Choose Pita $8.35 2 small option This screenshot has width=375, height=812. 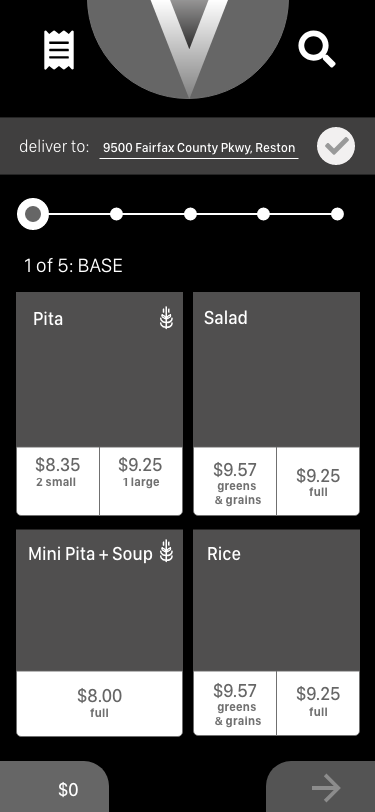[57, 481]
